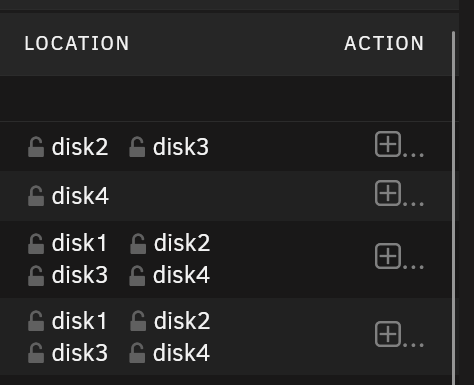Click the plus icon in the upper four-disk row
474x385 pixels.
click(388, 256)
